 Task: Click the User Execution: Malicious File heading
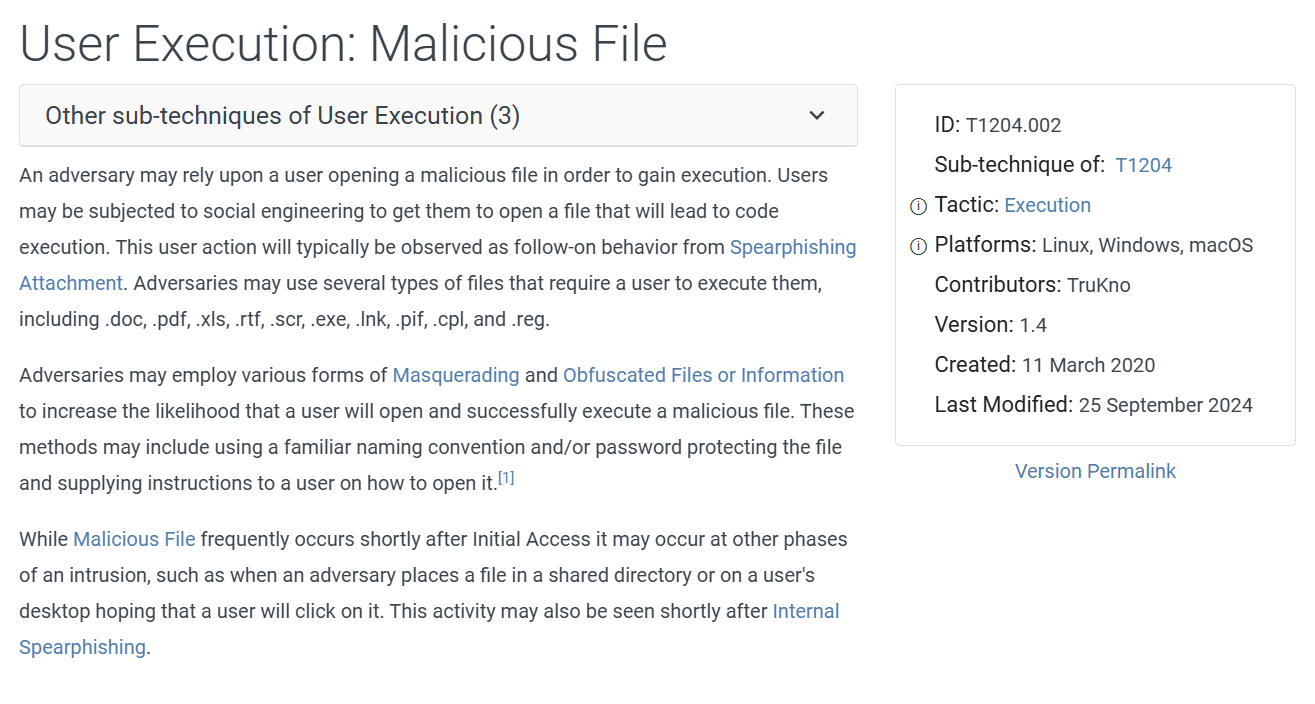click(343, 44)
